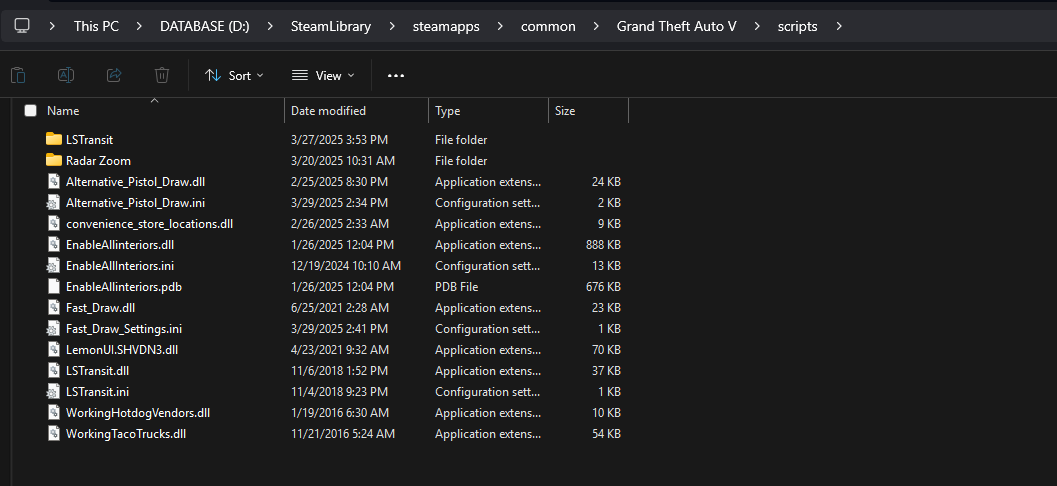Viewport: 1057px width, 486px height.
Task: Sort by the Size column header
Action: 565,111
